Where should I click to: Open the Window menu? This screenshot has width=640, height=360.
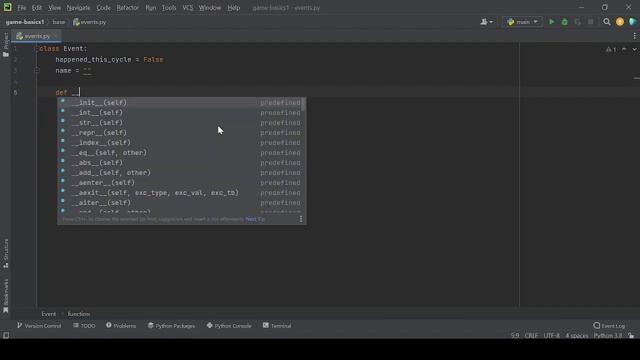210,8
